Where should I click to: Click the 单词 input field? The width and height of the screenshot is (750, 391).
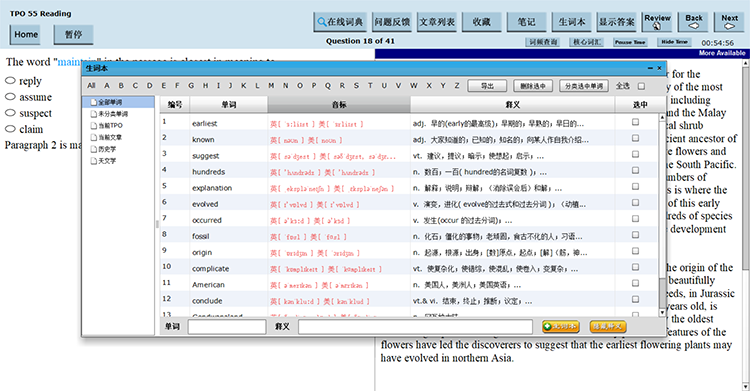point(227,326)
